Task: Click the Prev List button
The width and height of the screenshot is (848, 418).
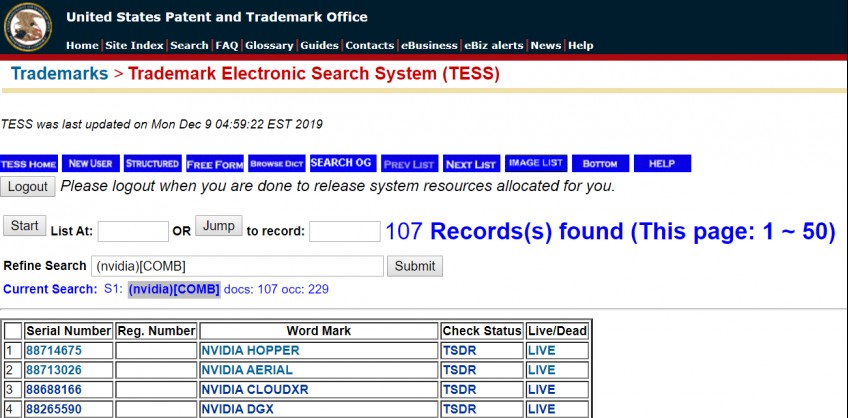Action: click(409, 164)
